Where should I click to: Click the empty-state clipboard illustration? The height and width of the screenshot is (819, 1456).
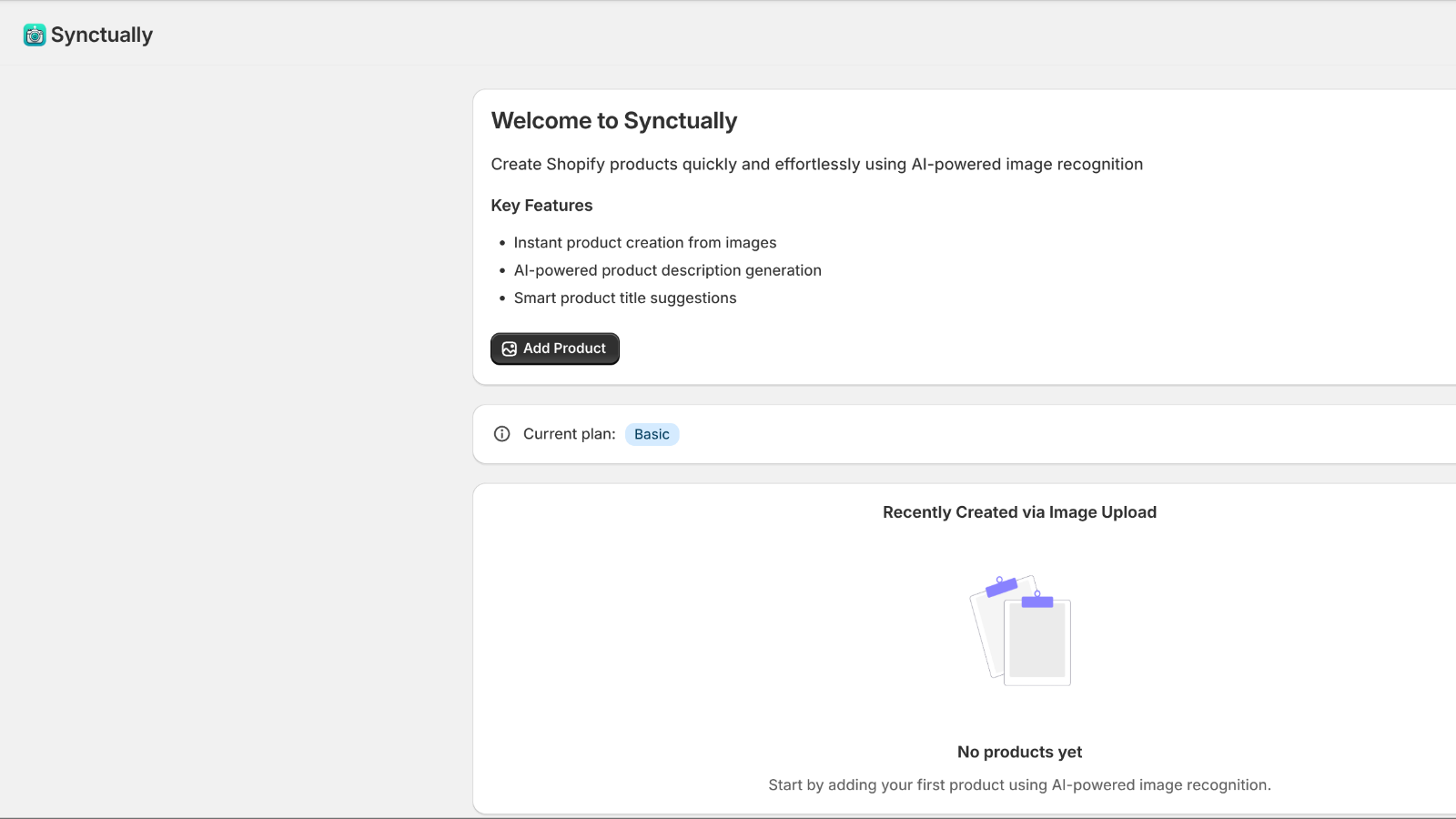click(1020, 630)
